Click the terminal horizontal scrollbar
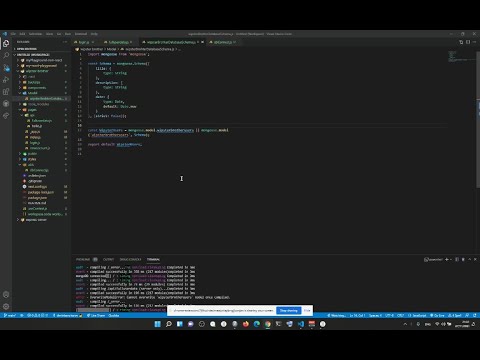 coord(93,310)
